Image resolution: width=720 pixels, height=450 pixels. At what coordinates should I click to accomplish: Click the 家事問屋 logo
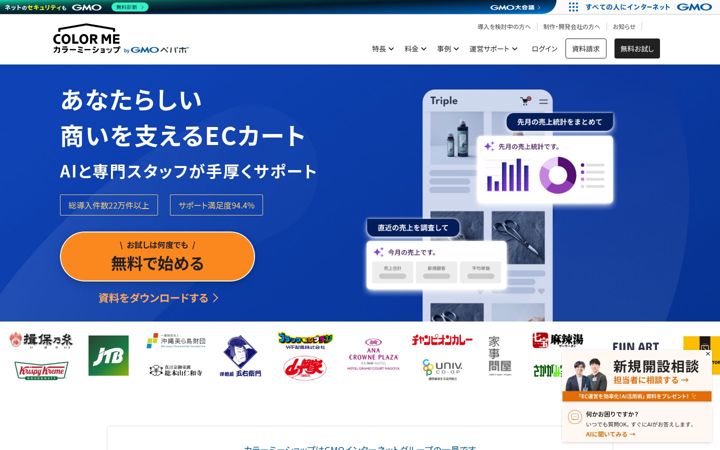point(500,356)
